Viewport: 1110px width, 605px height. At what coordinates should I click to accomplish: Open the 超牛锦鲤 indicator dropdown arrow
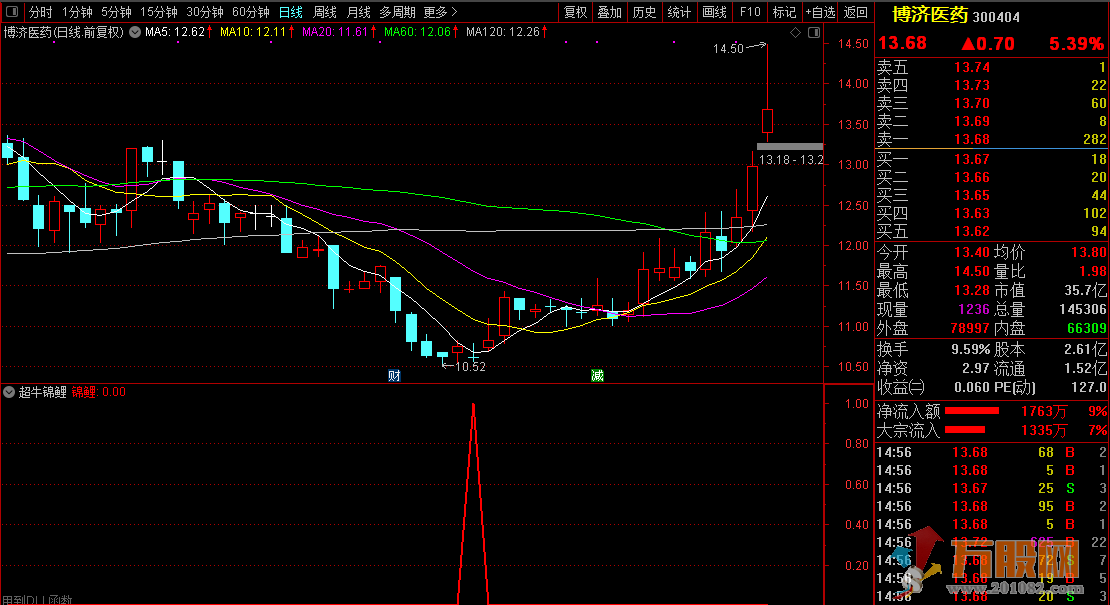click(x=9, y=391)
